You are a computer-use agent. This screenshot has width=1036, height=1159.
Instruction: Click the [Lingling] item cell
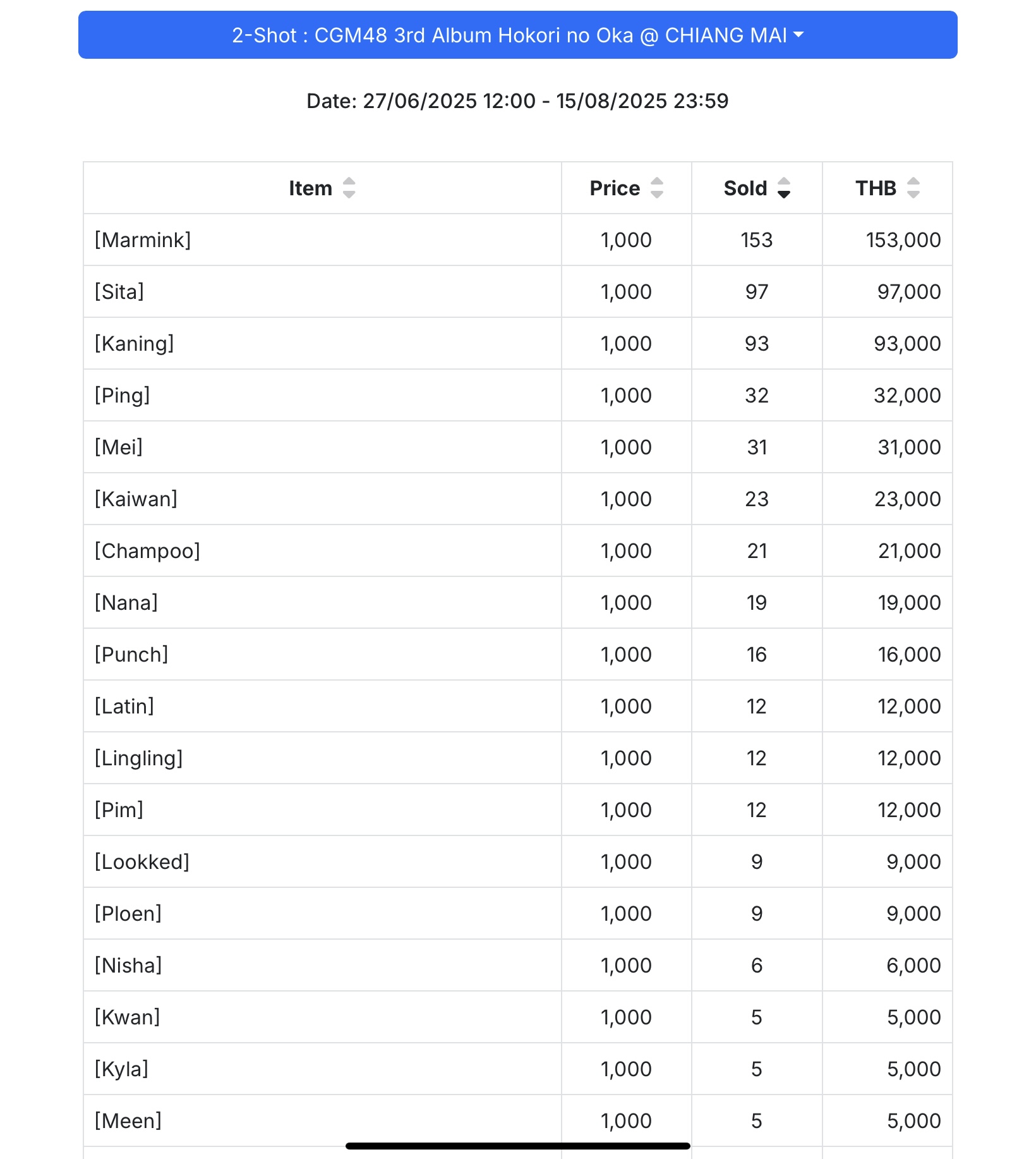point(322,758)
